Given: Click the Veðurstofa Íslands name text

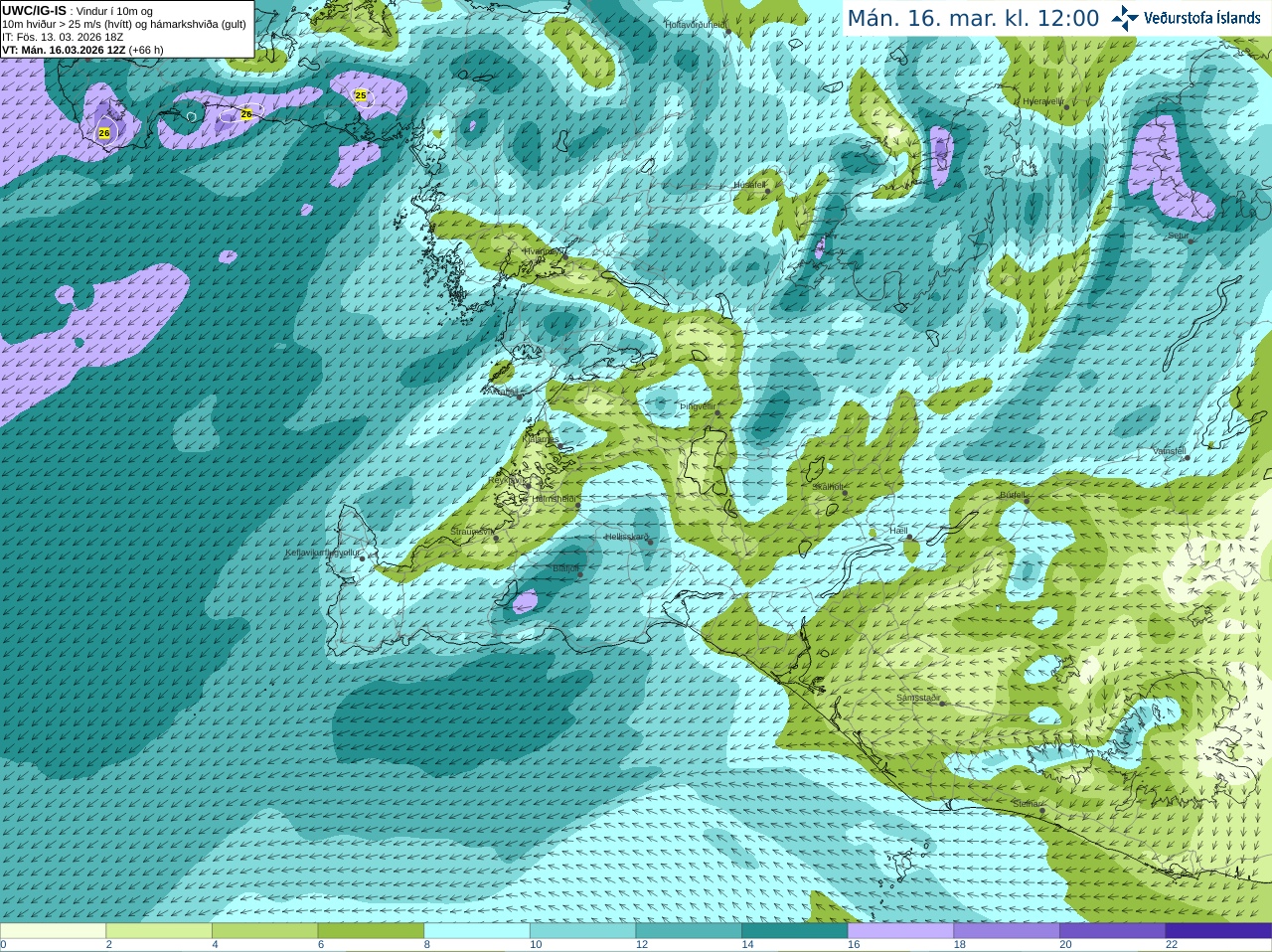Looking at the screenshot, I should pos(1202,18).
